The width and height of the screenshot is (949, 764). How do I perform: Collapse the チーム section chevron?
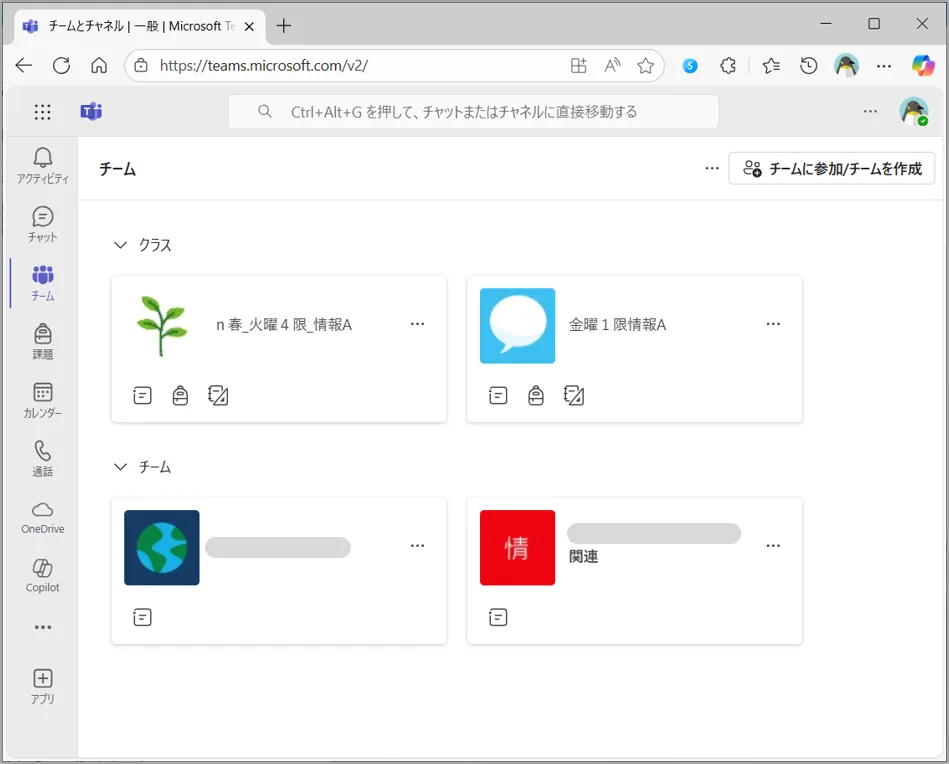tap(121, 467)
